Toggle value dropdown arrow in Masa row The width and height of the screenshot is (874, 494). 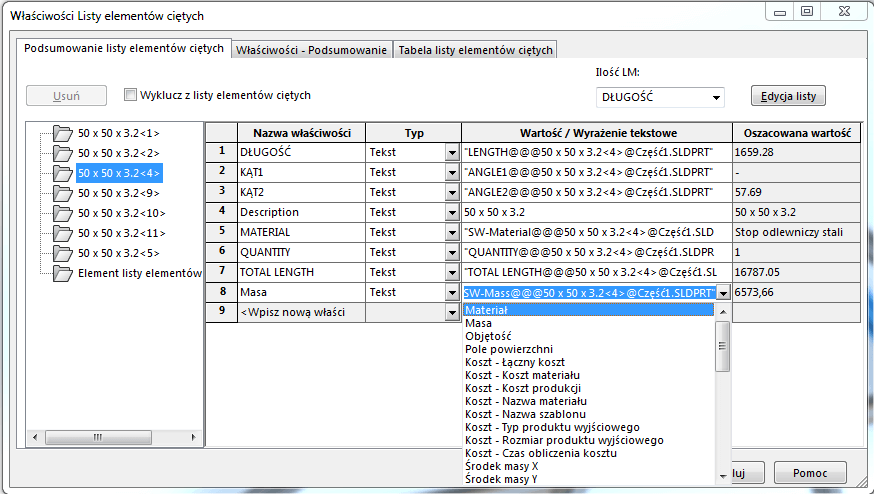(x=723, y=293)
